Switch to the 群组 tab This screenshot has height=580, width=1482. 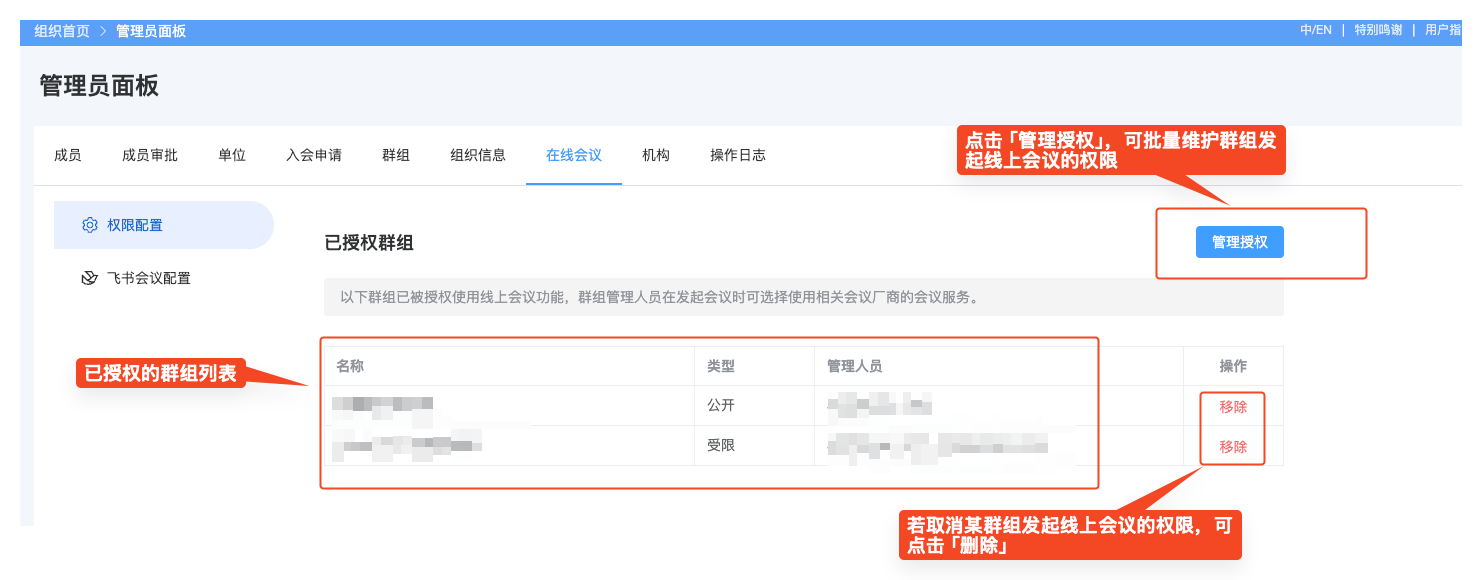[396, 155]
